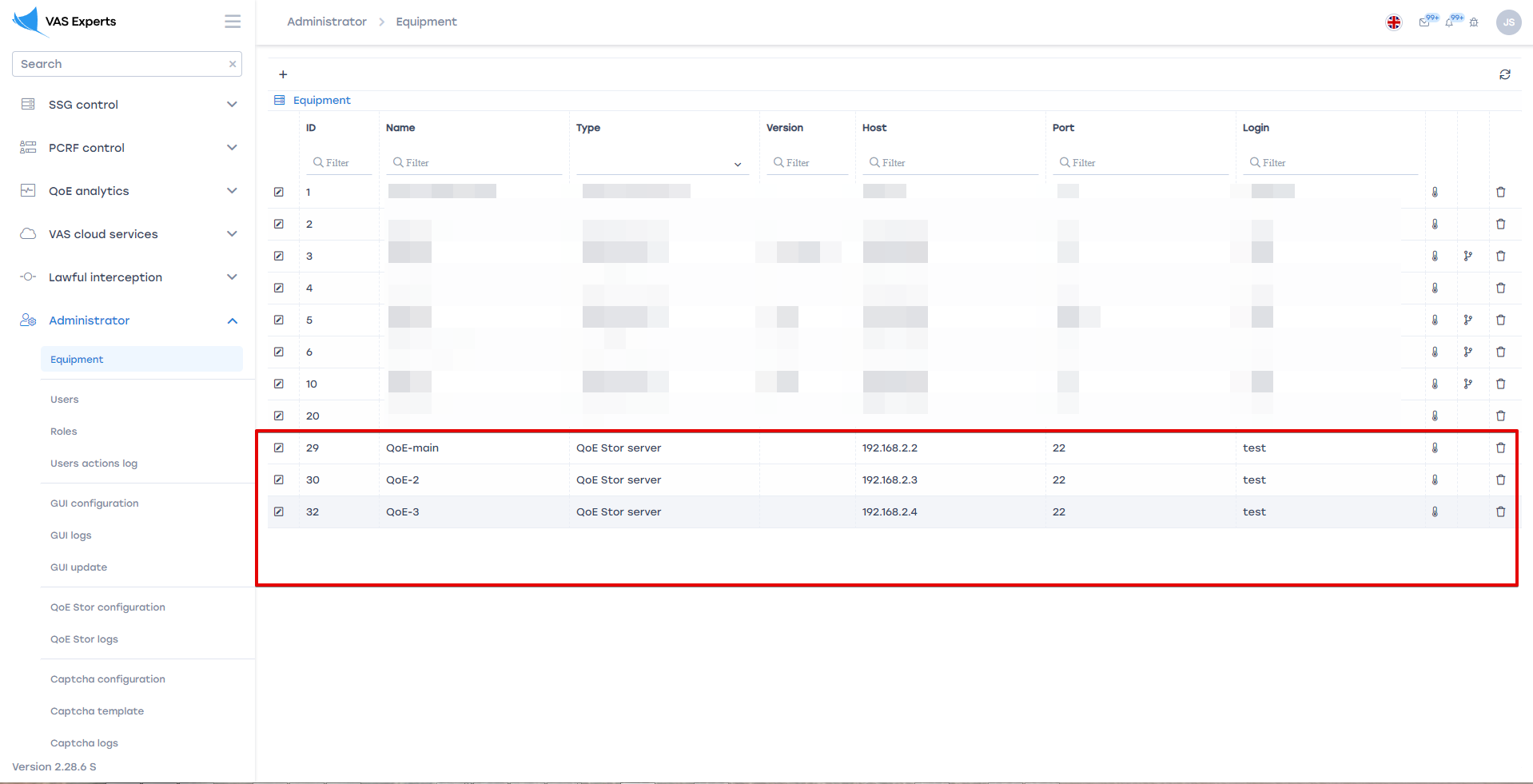Open the Users menu item

pyautogui.click(x=65, y=400)
